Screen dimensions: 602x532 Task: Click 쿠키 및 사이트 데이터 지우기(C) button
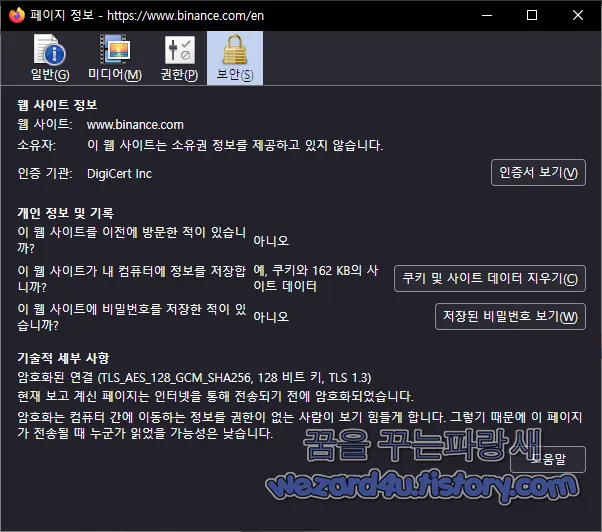pos(490,279)
